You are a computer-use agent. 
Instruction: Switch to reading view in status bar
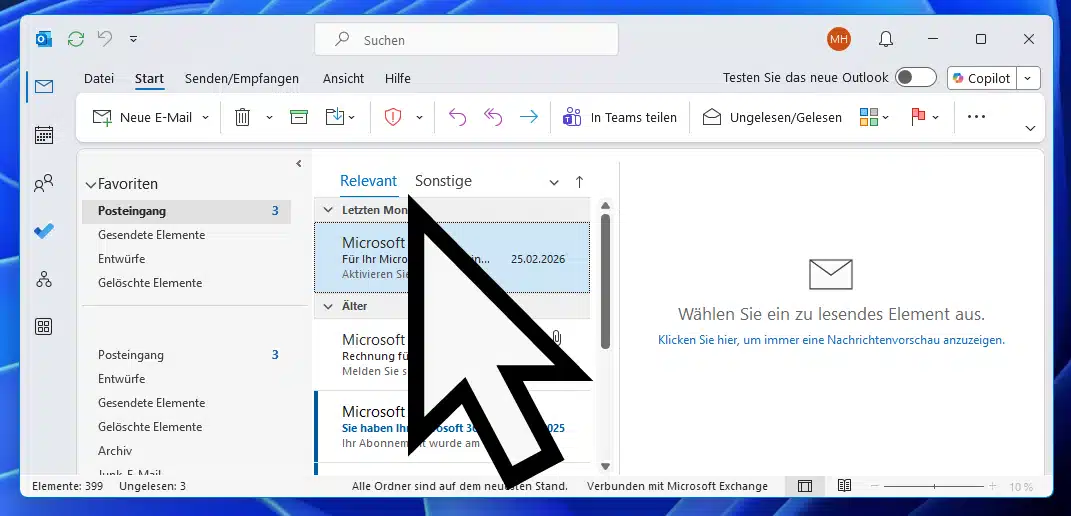pos(844,486)
